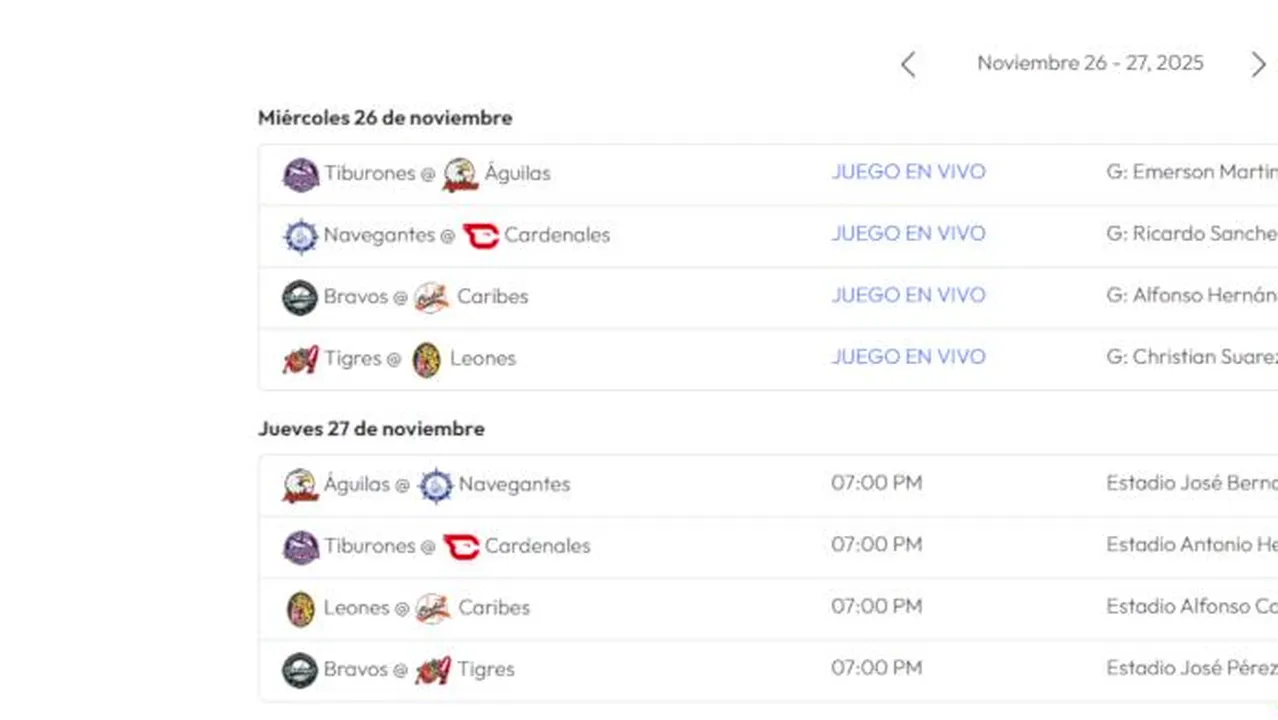This screenshot has height=720, width=1278.
Task: Click Navegantes logo in Navegantes @ Cardenales row
Action: pyautogui.click(x=301, y=237)
